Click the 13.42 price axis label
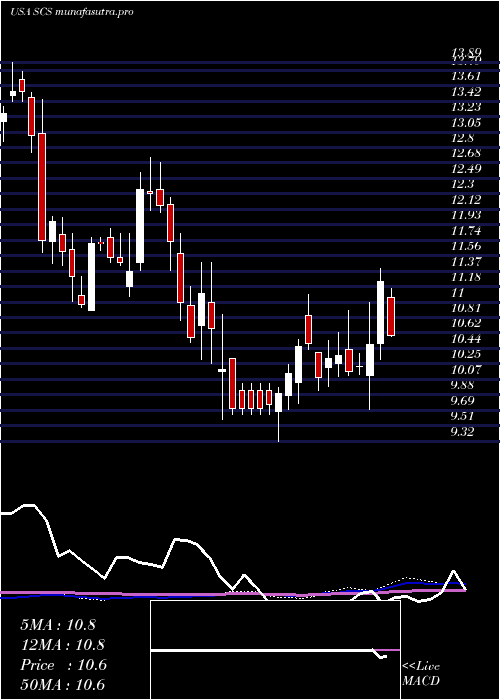The width and height of the screenshot is (500, 700). [x=467, y=92]
